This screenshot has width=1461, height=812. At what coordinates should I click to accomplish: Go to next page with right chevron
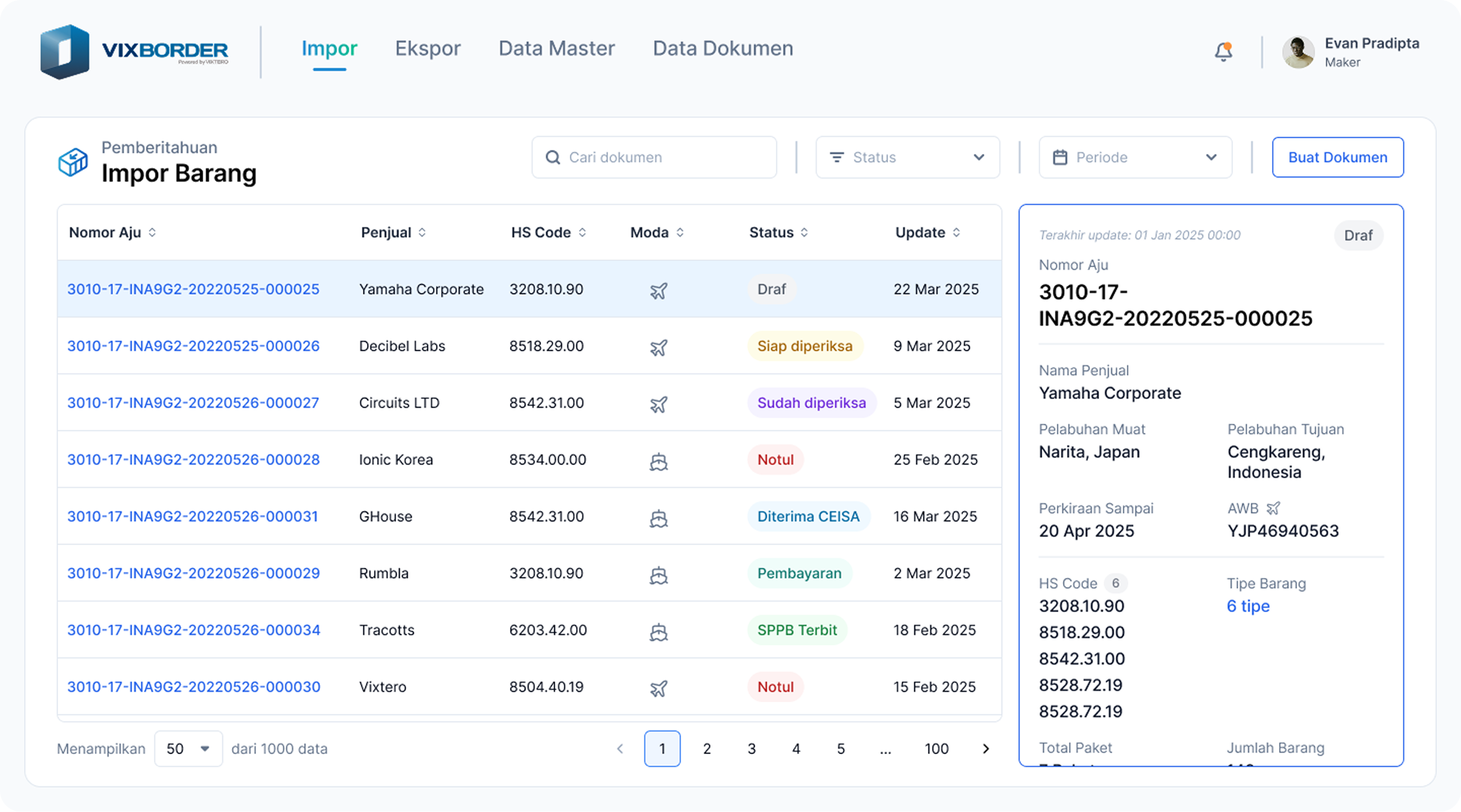(985, 749)
